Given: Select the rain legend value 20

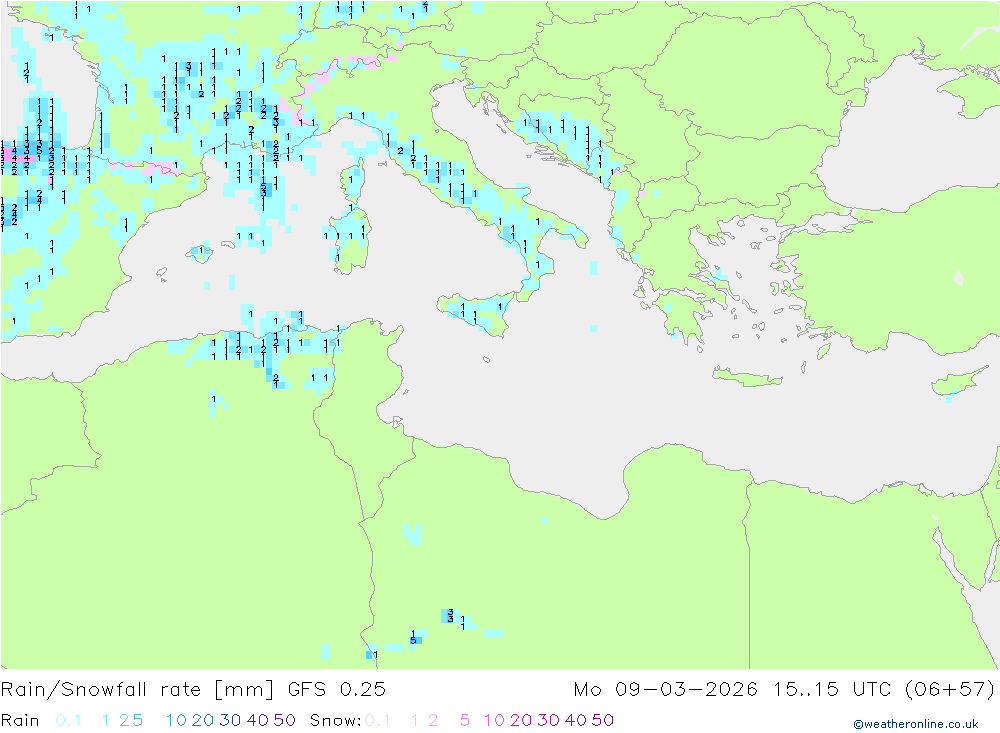Looking at the screenshot, I should [203, 720].
